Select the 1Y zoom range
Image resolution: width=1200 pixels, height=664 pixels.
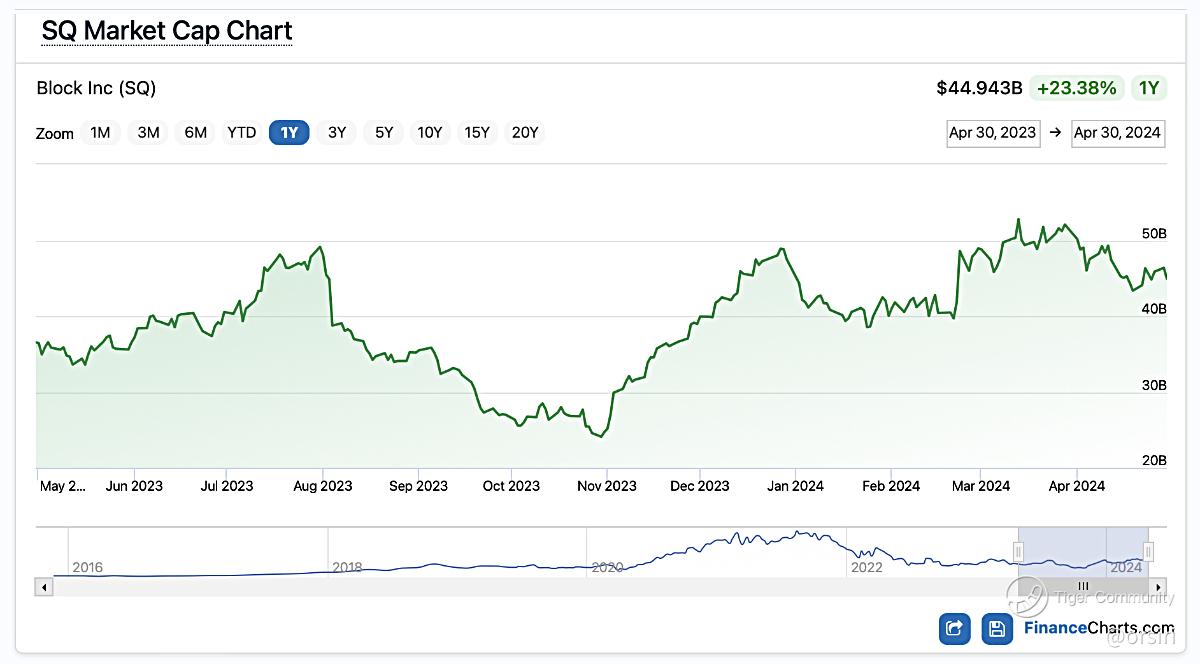(x=289, y=132)
